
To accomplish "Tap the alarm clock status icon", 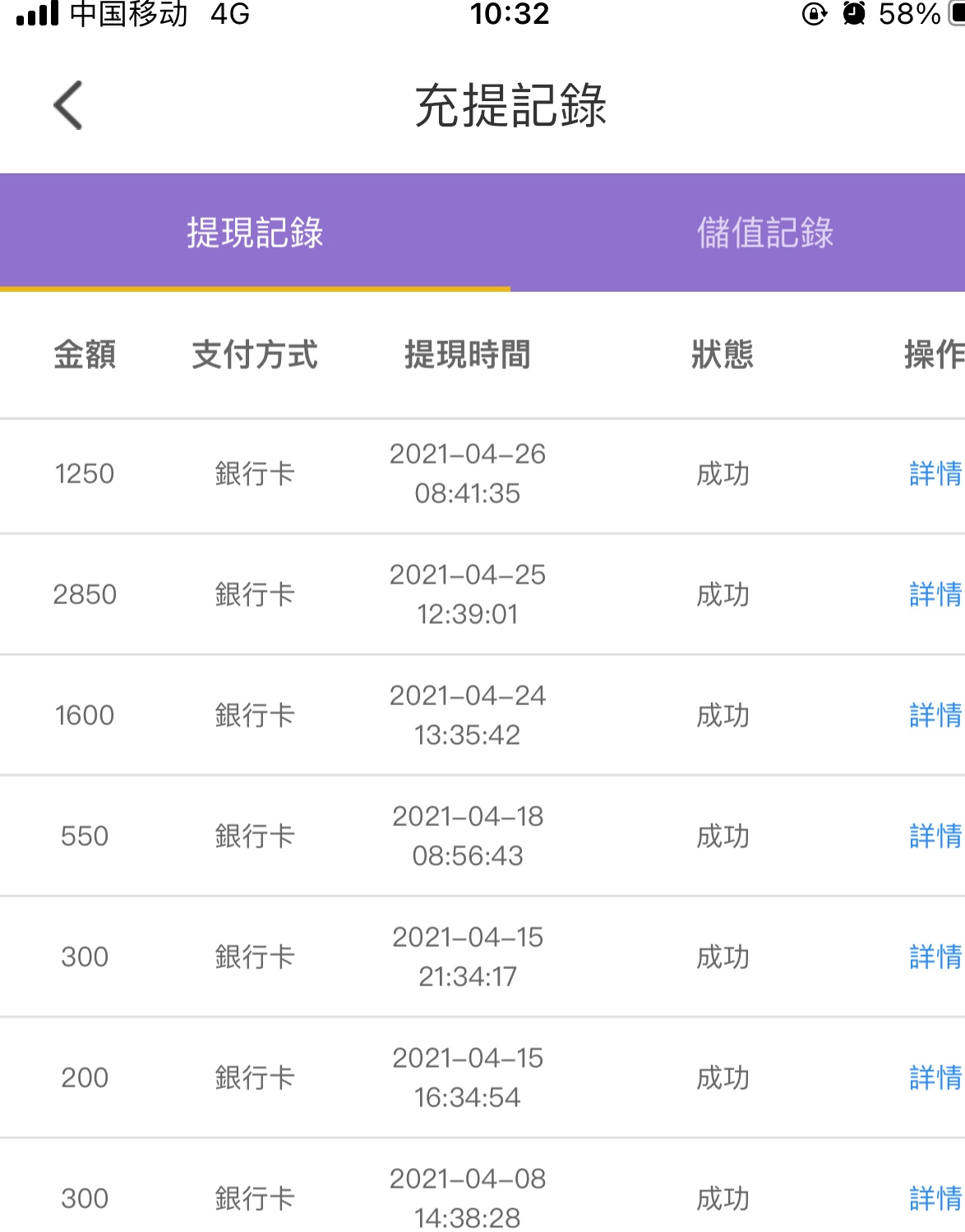I will coord(855,13).
